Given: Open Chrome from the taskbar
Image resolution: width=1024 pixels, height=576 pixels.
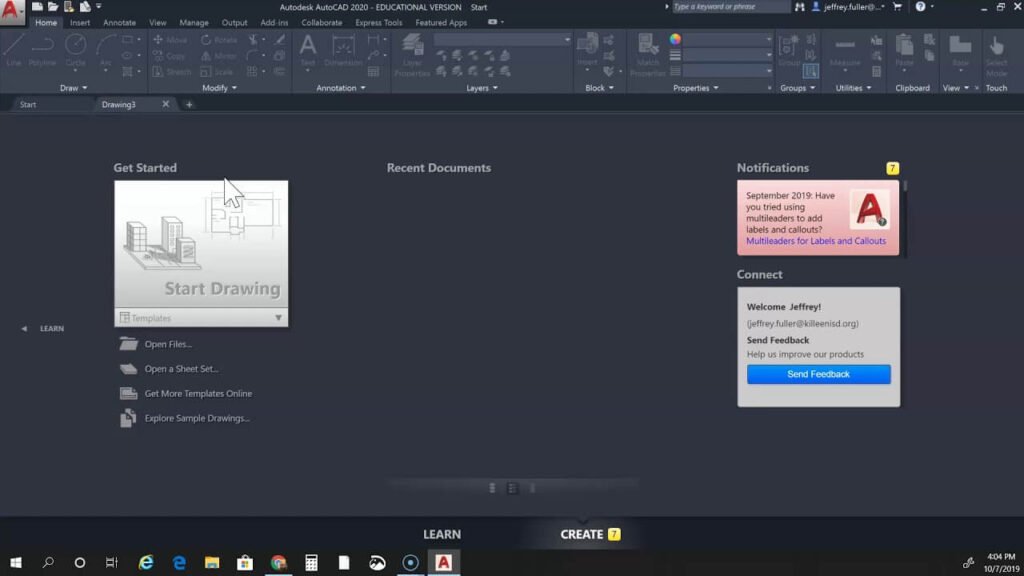Looking at the screenshot, I should [x=278, y=562].
